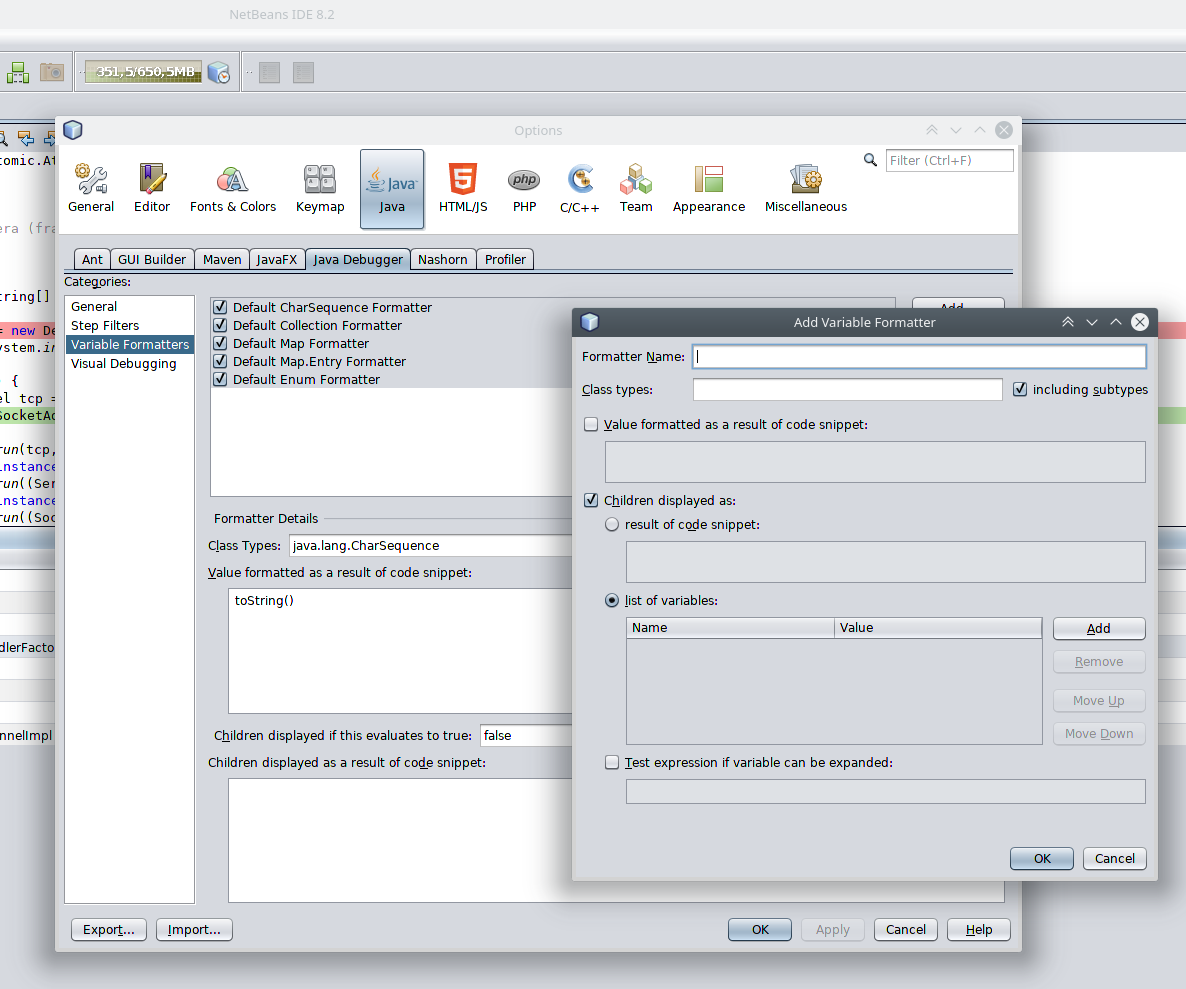Toggle Default Collection Formatter checkbox
This screenshot has width=1186, height=989.
[x=220, y=325]
